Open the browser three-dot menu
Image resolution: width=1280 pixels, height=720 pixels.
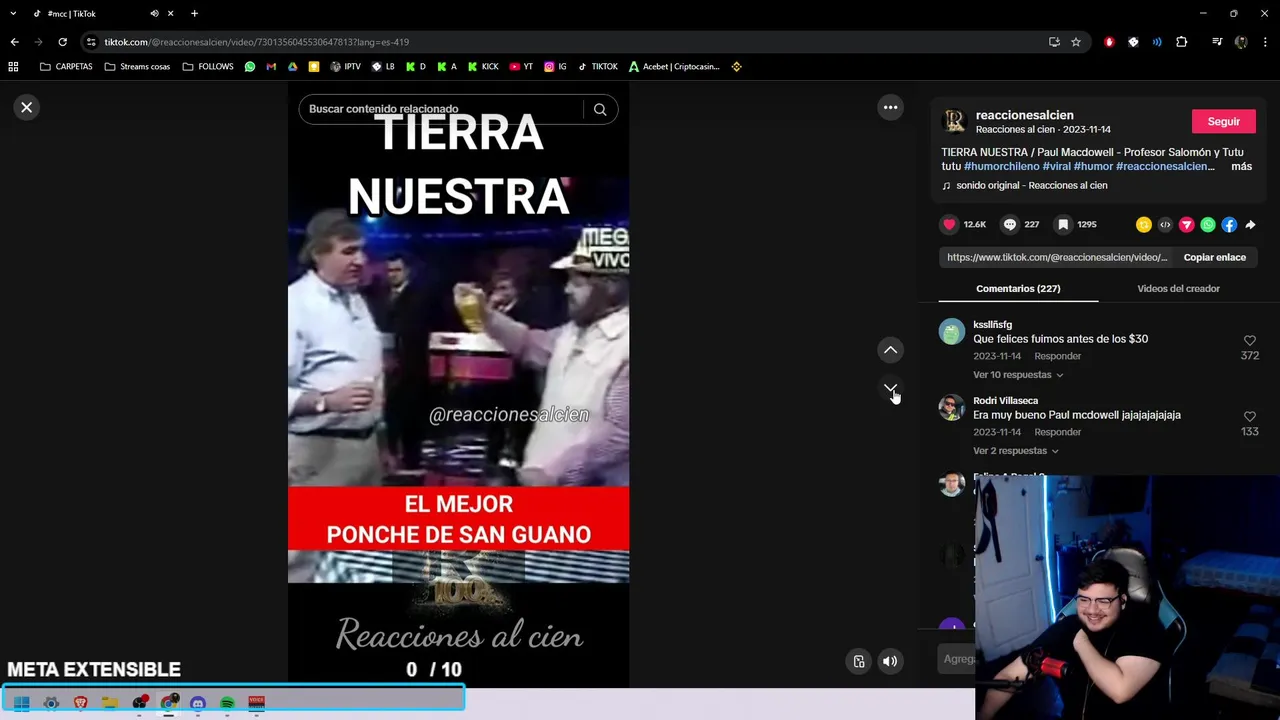click(x=1266, y=42)
